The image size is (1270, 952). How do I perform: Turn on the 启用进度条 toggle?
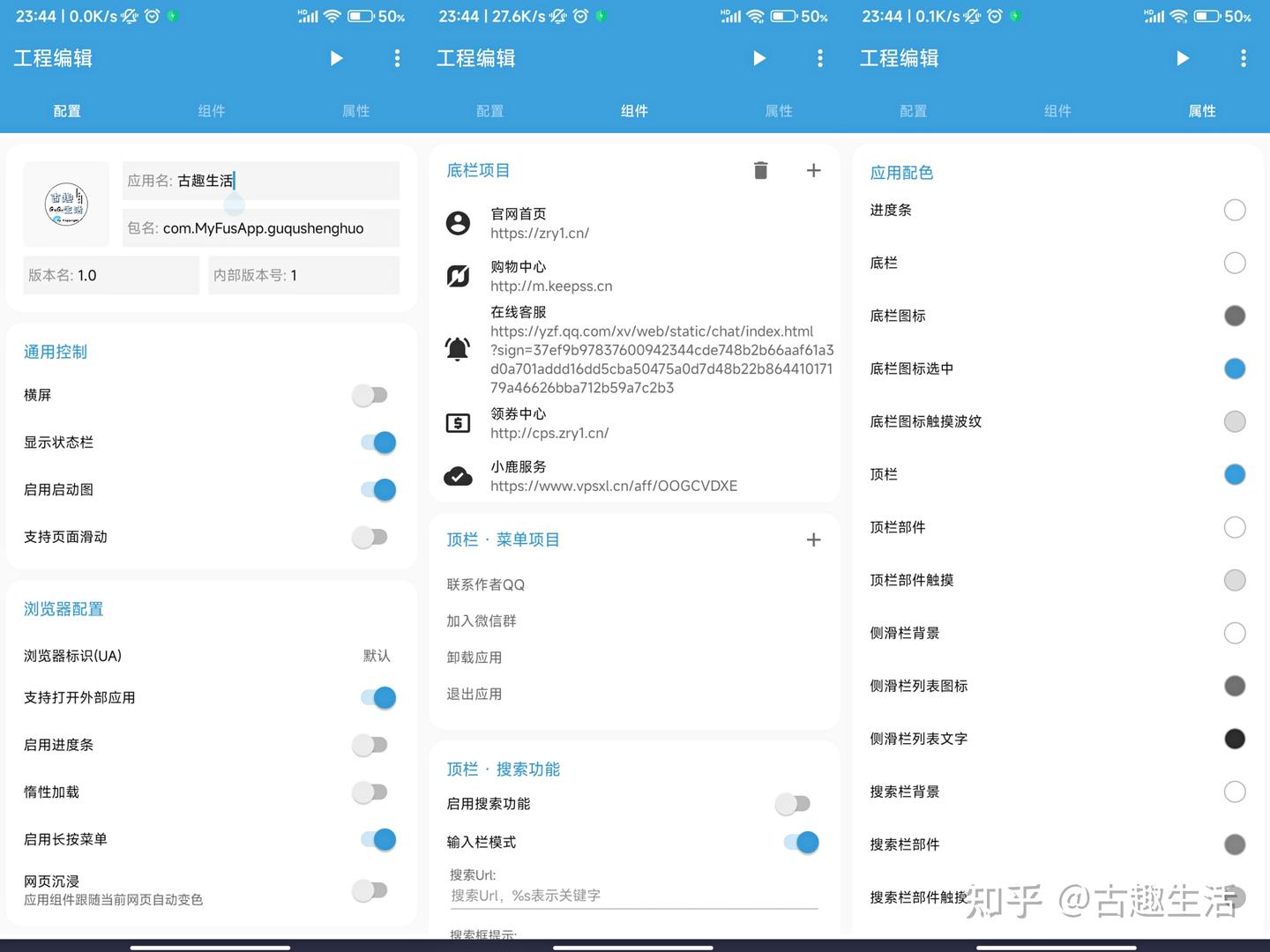pos(370,745)
